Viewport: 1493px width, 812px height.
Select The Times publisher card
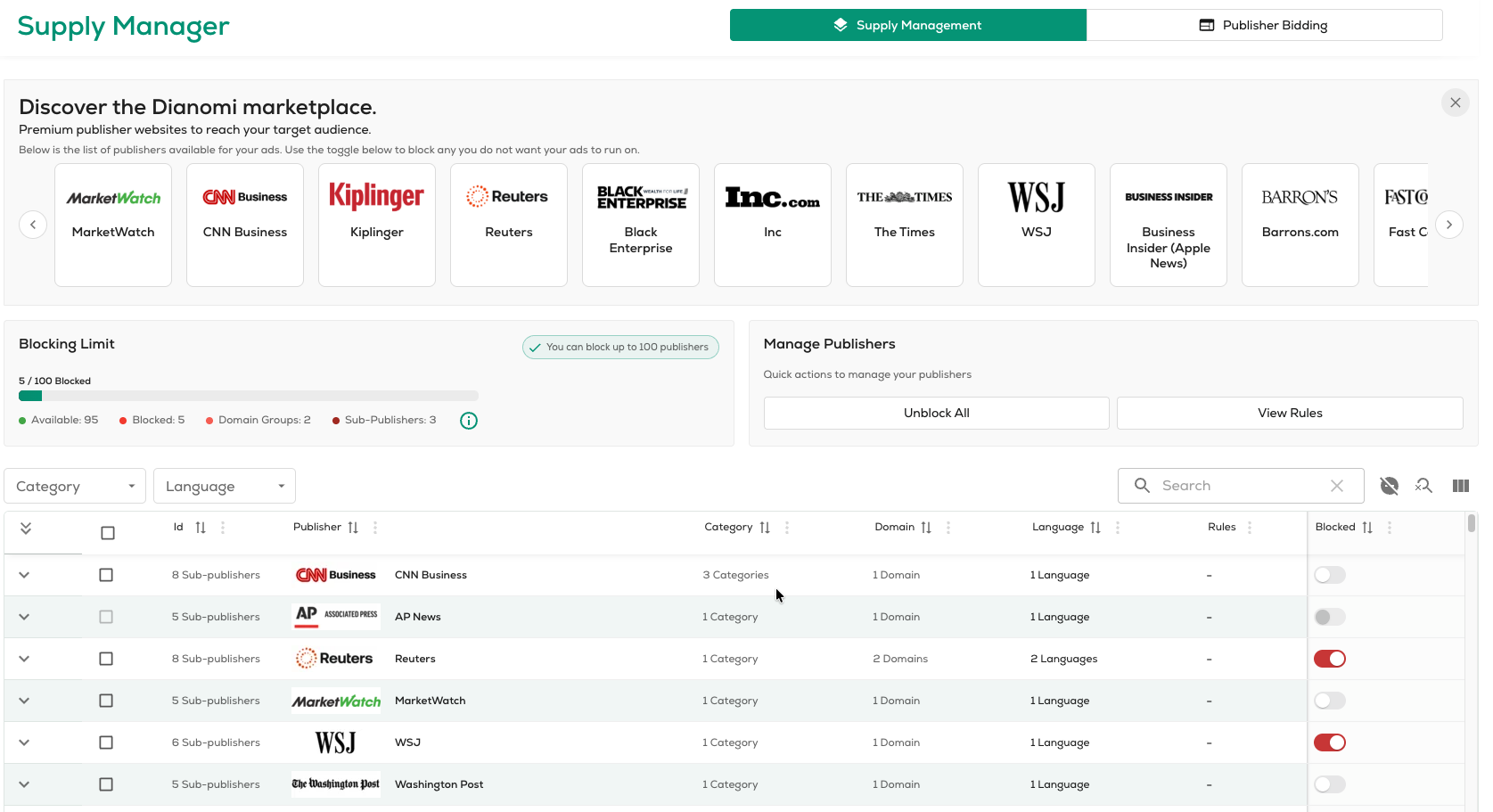point(905,225)
